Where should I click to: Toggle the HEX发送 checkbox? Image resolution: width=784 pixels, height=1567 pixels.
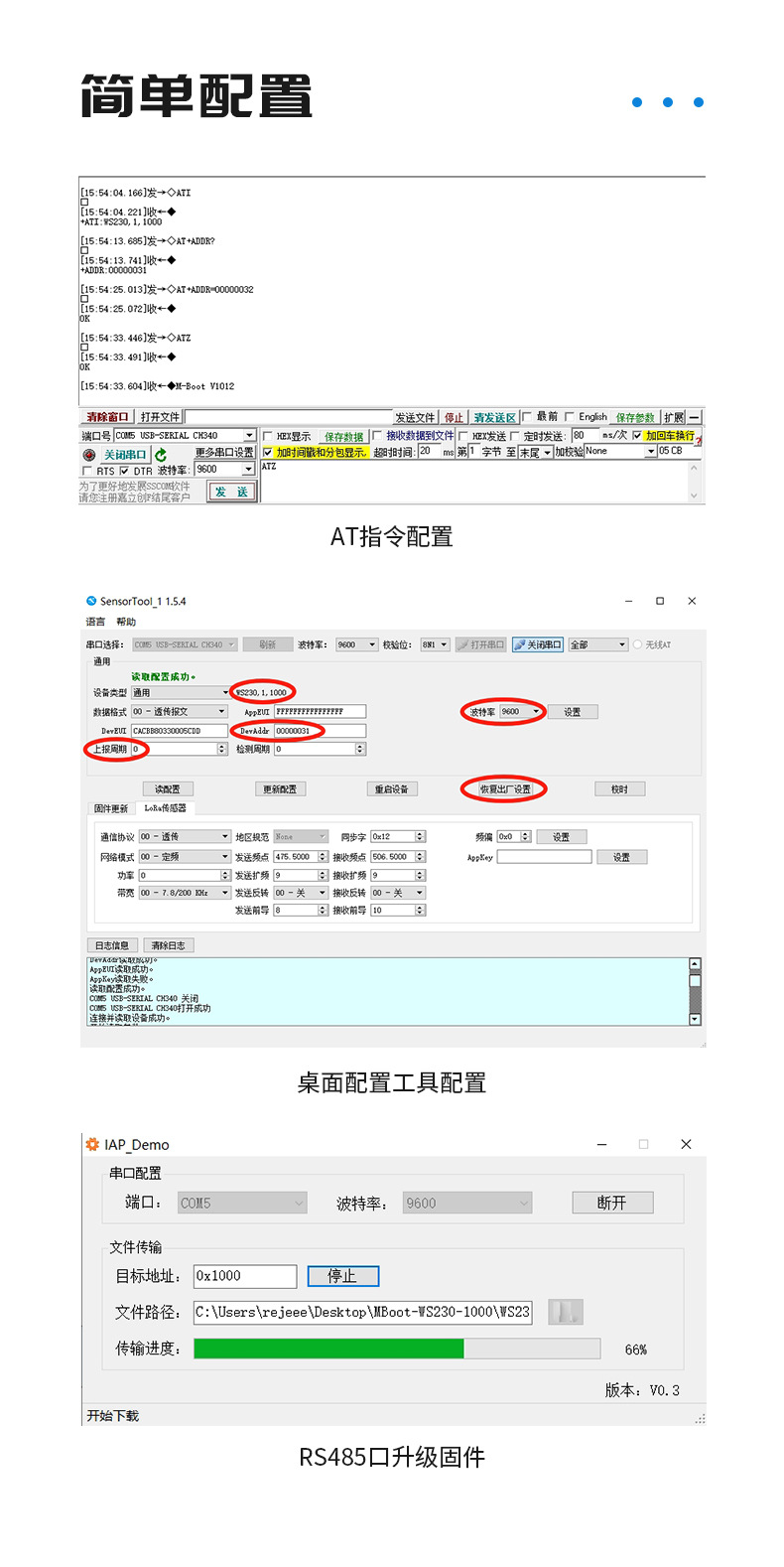coord(463,436)
